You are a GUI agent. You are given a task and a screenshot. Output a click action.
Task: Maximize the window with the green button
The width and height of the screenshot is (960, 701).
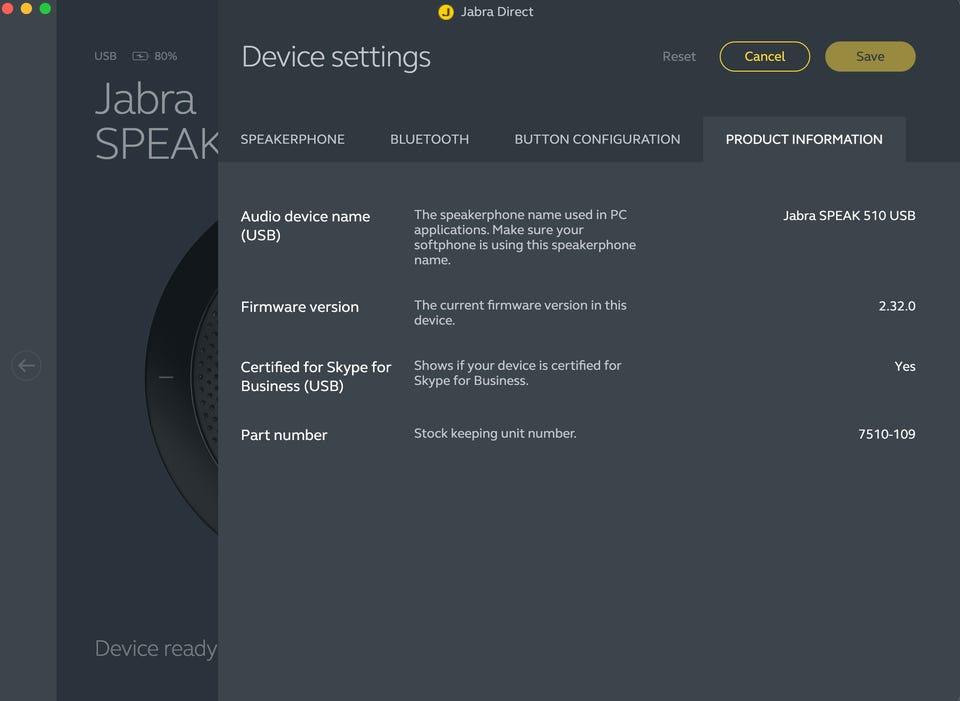[x=45, y=9]
